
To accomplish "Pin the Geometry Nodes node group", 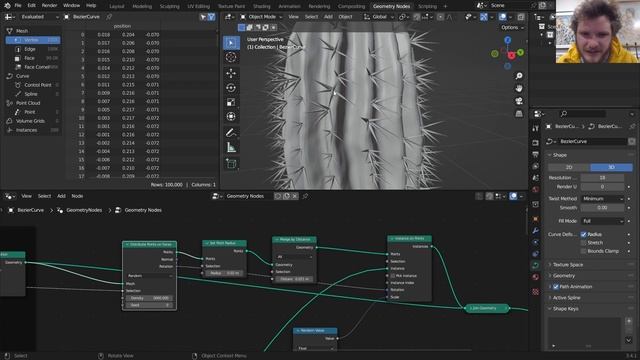I will (x=305, y=196).
